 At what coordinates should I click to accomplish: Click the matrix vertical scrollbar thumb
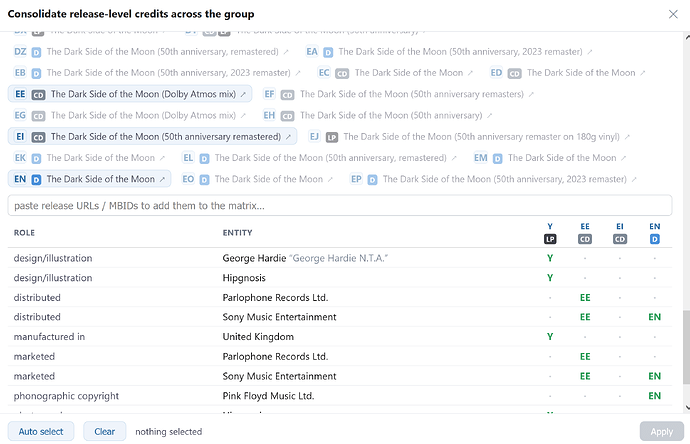pos(686,347)
